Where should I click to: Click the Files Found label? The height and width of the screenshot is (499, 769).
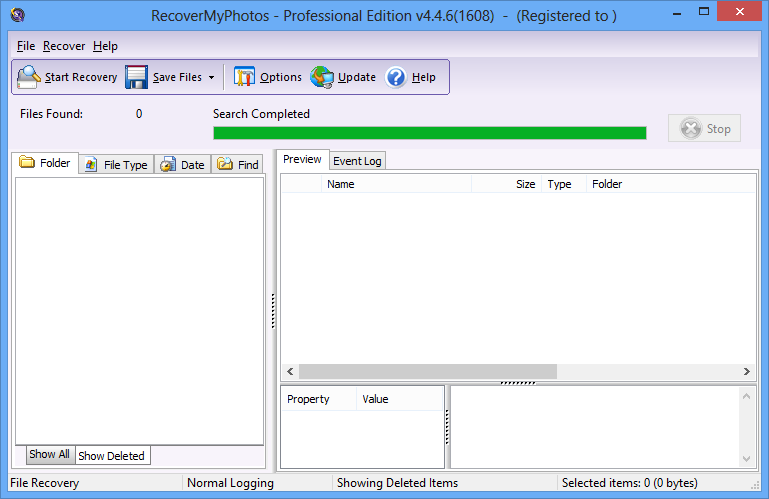tap(51, 114)
